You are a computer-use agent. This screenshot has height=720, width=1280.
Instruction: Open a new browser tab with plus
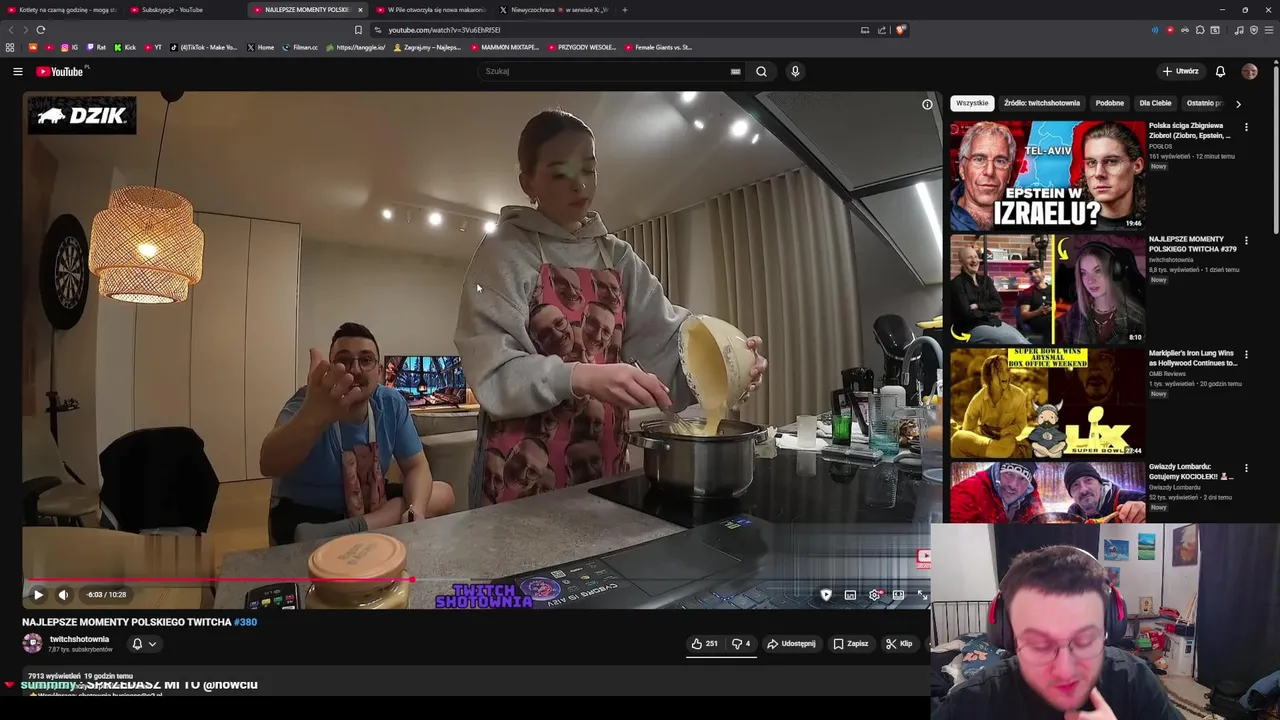pyautogui.click(x=625, y=10)
